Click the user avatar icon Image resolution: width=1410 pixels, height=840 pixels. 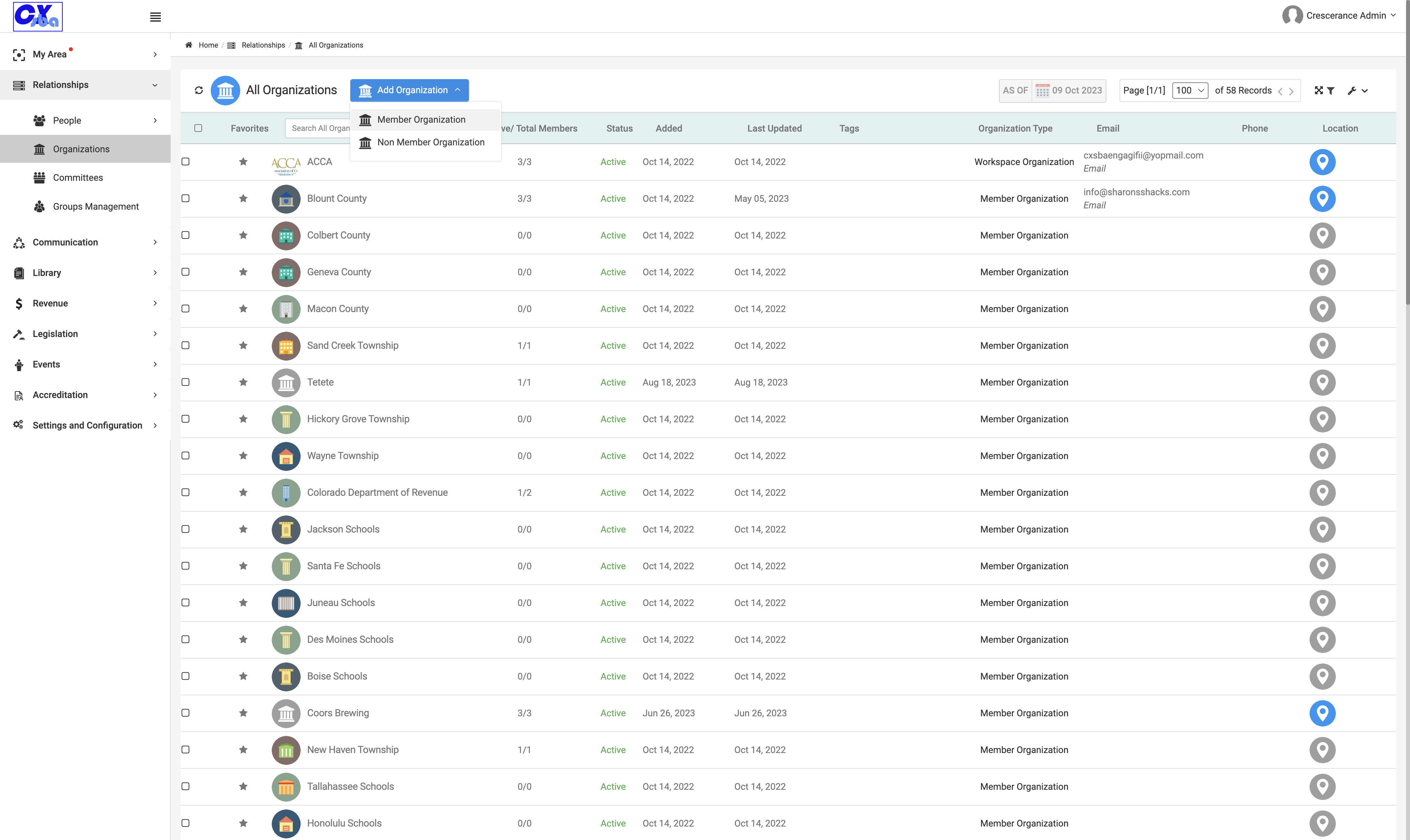click(x=1292, y=15)
